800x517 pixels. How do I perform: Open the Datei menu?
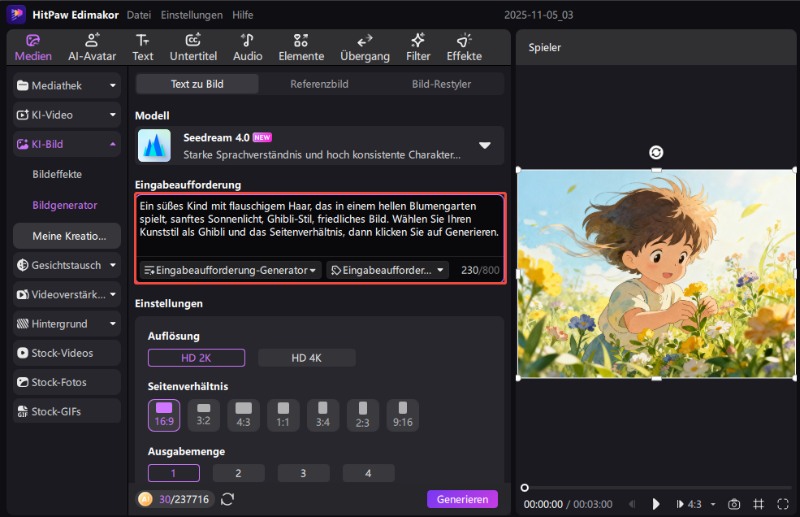[139, 15]
